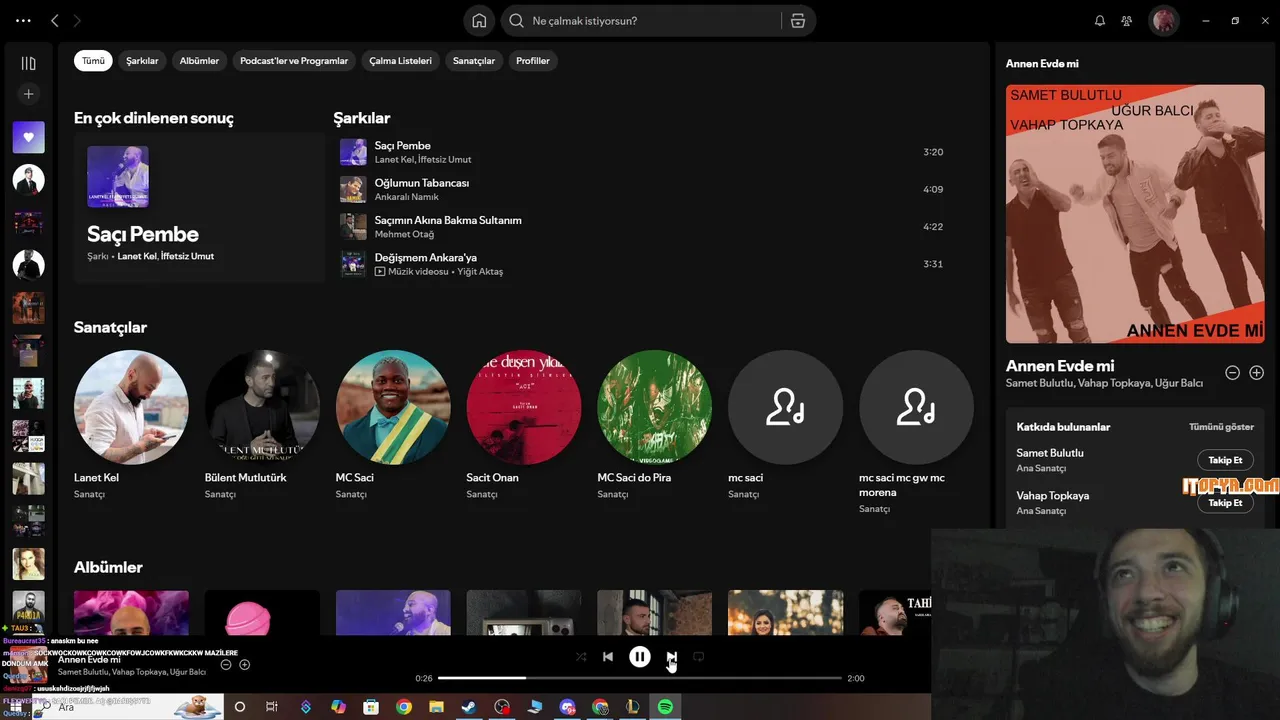Image resolution: width=1280 pixels, height=720 pixels.
Task: Open Google Chrome from the taskbar
Action: click(x=404, y=707)
